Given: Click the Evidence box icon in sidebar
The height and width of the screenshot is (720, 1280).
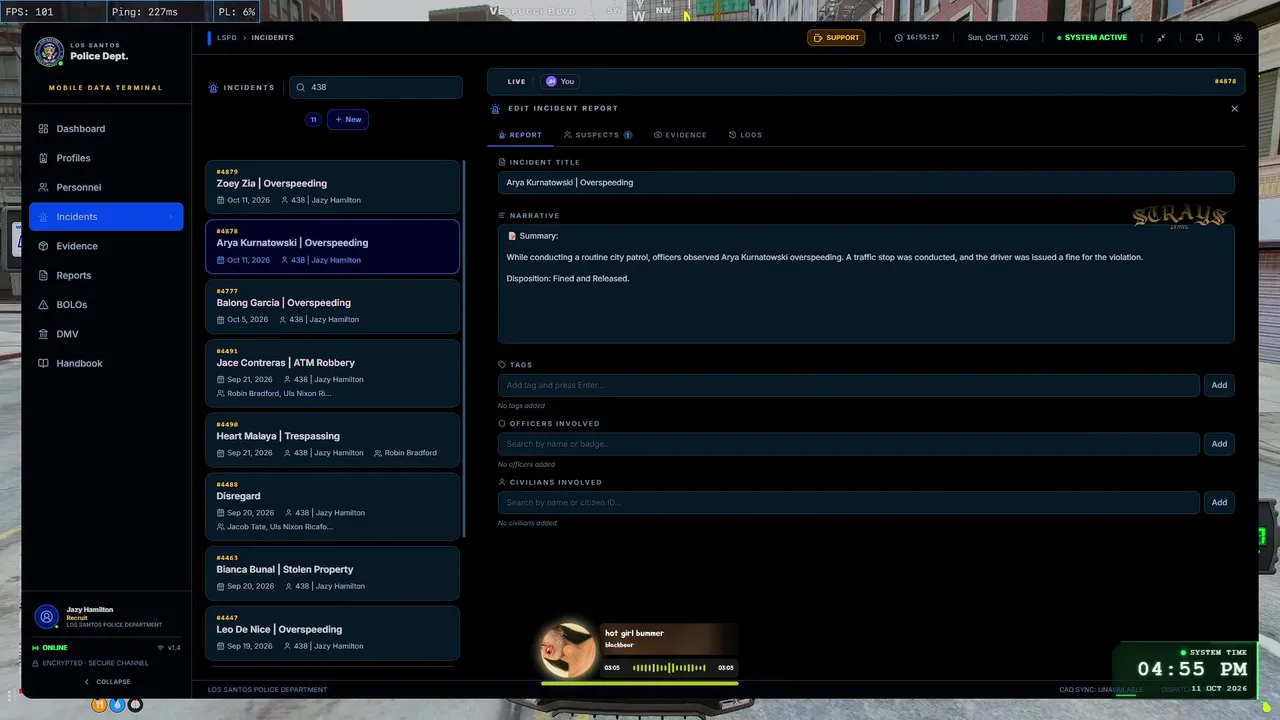Looking at the screenshot, I should 43,246.
